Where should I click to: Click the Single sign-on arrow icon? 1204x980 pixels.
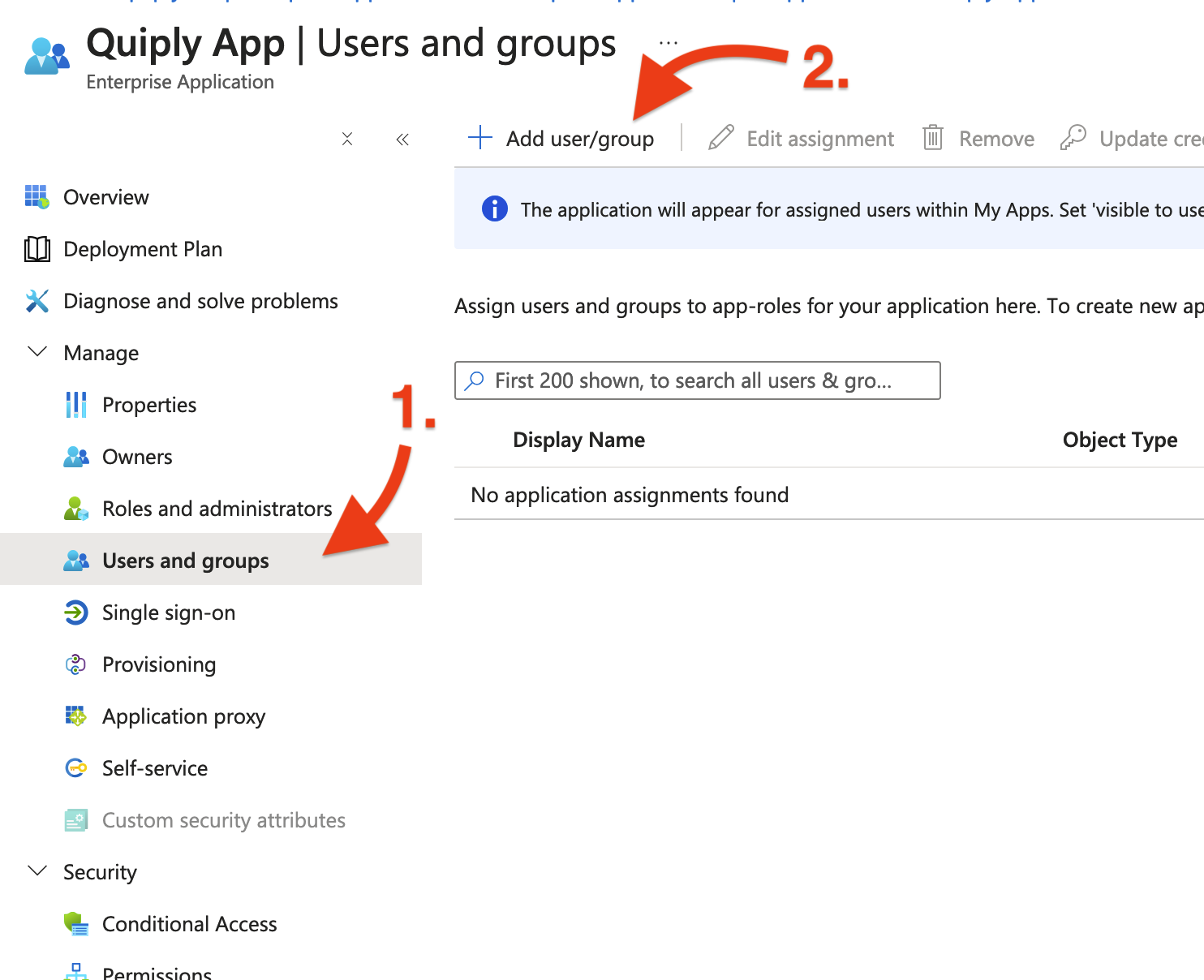(76, 612)
